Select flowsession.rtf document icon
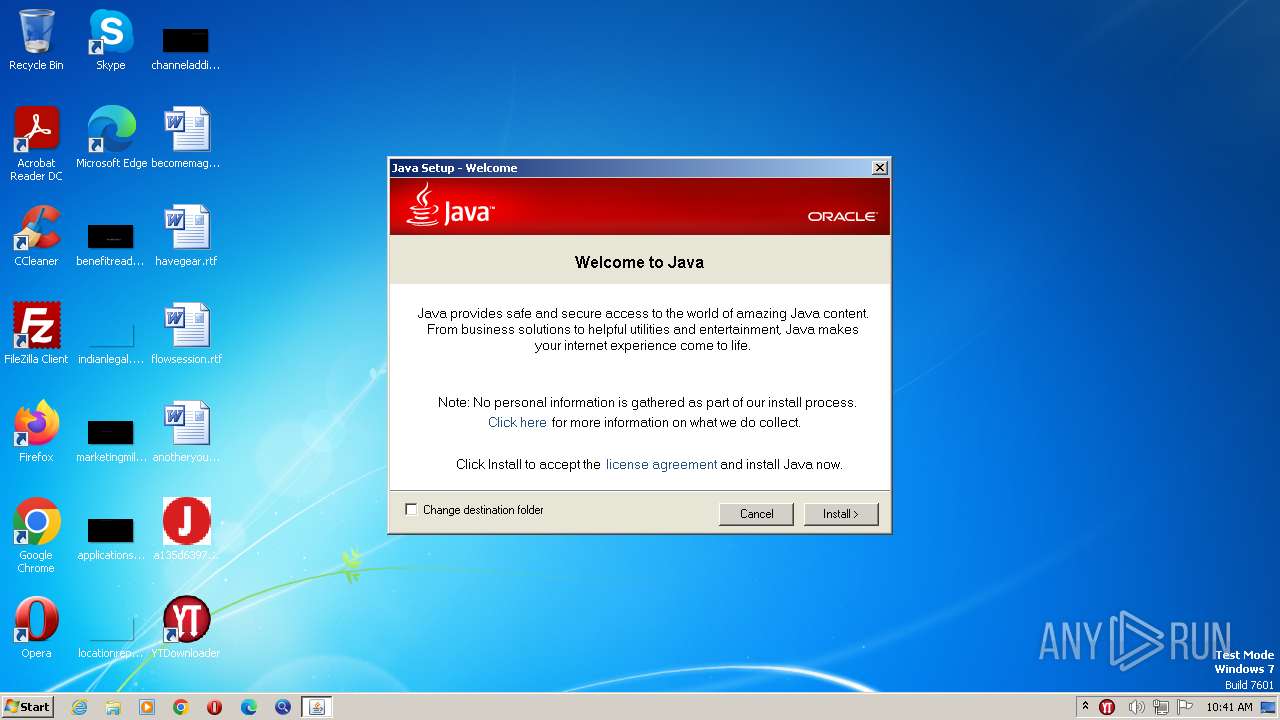 pos(186,334)
